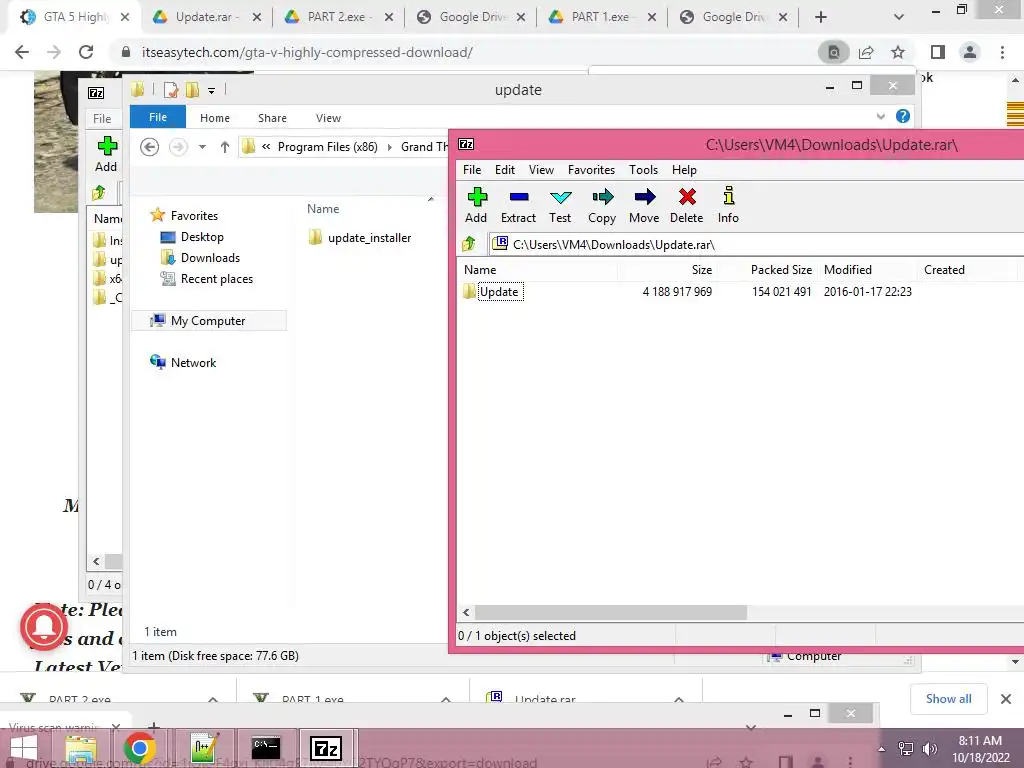The image size is (1024, 768).
Task: Click Chrome back arrow button
Action: click(x=22, y=52)
